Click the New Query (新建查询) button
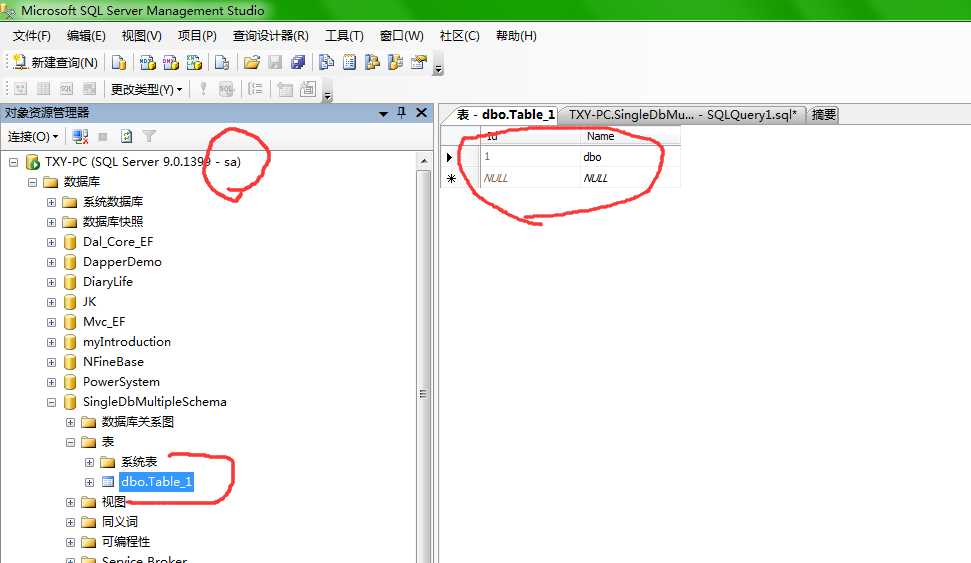The image size is (971, 563). tap(55, 63)
